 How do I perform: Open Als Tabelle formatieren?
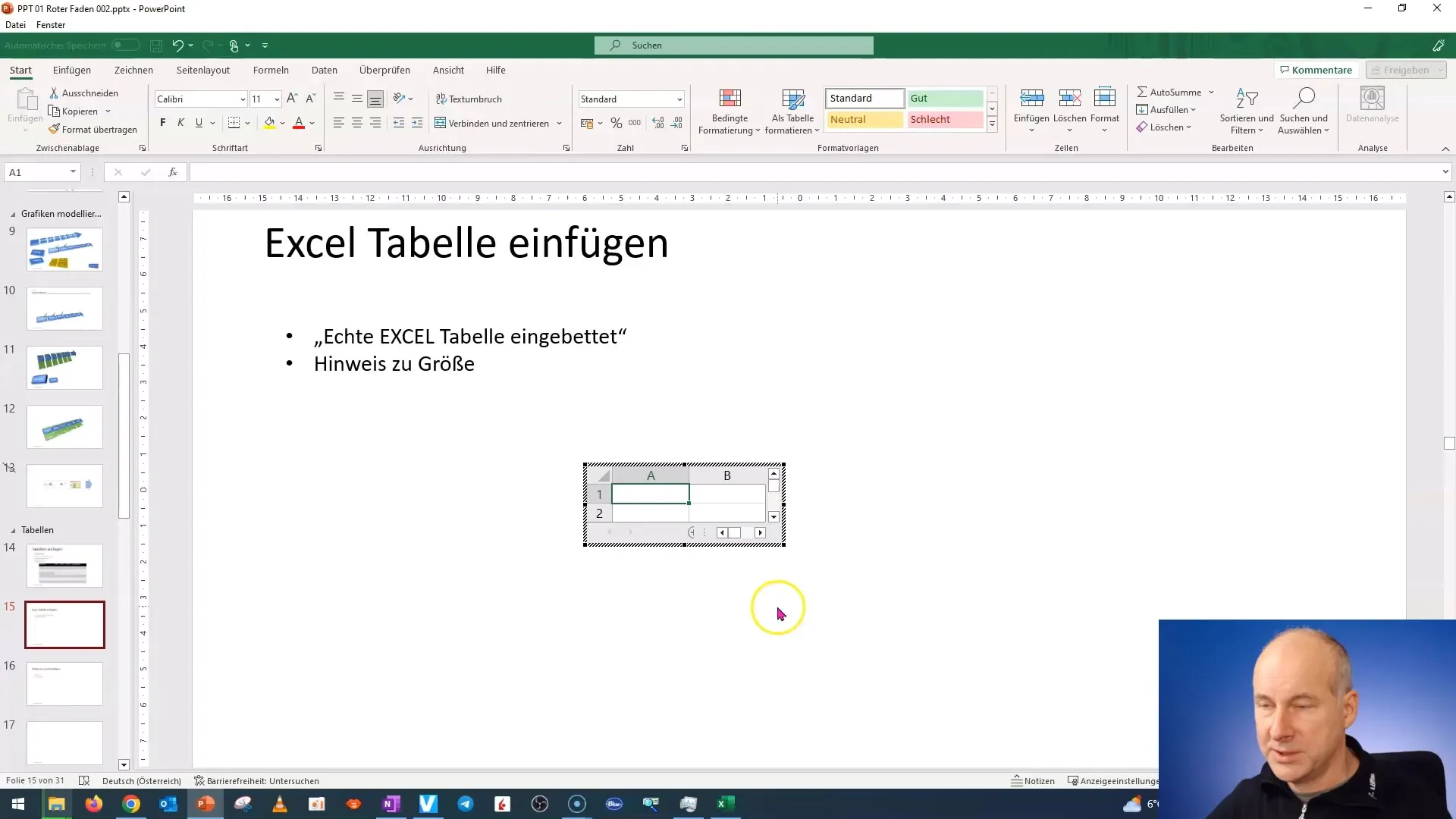pyautogui.click(x=792, y=111)
